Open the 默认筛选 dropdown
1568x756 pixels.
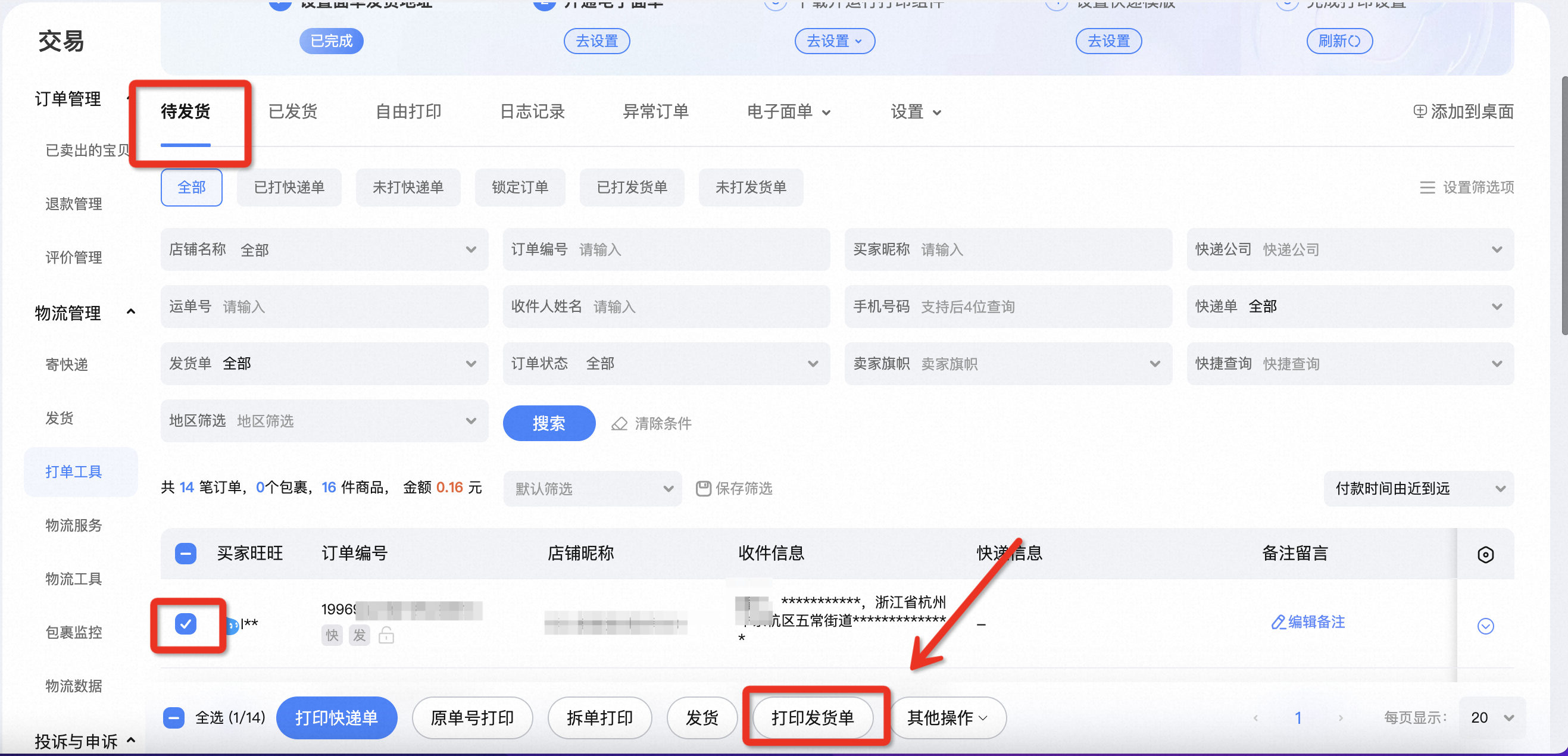pyautogui.click(x=592, y=489)
